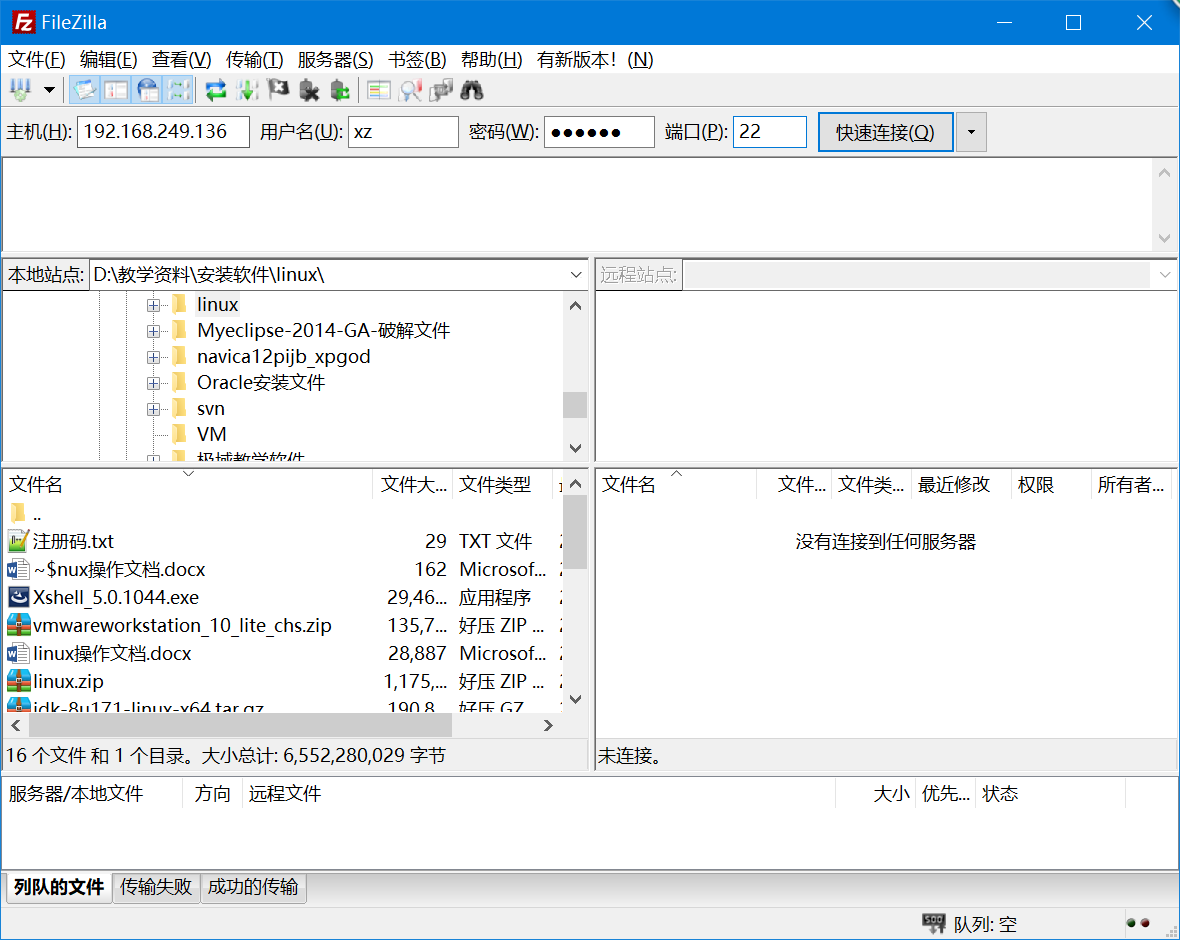Click the local file list scroll right arrow

[549, 726]
